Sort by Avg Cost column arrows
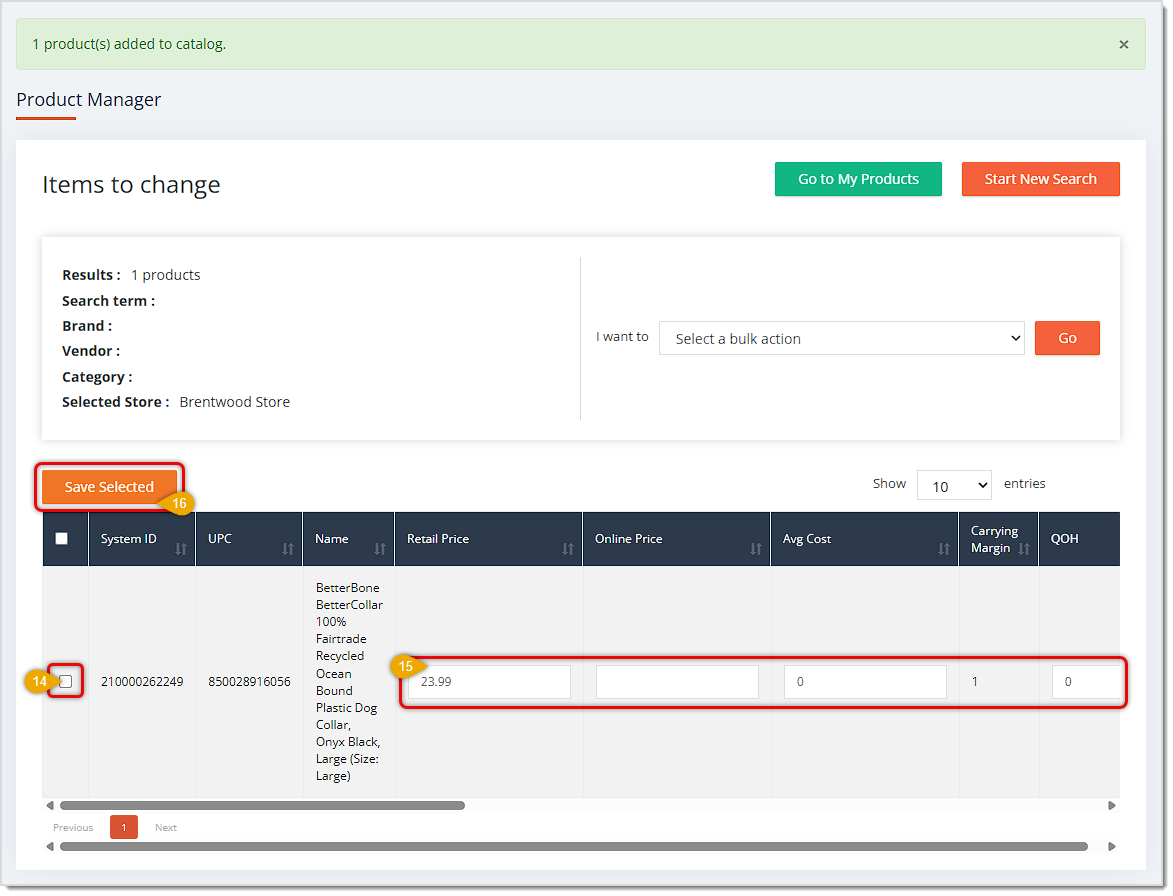This screenshot has width=1173, height=896. click(944, 550)
